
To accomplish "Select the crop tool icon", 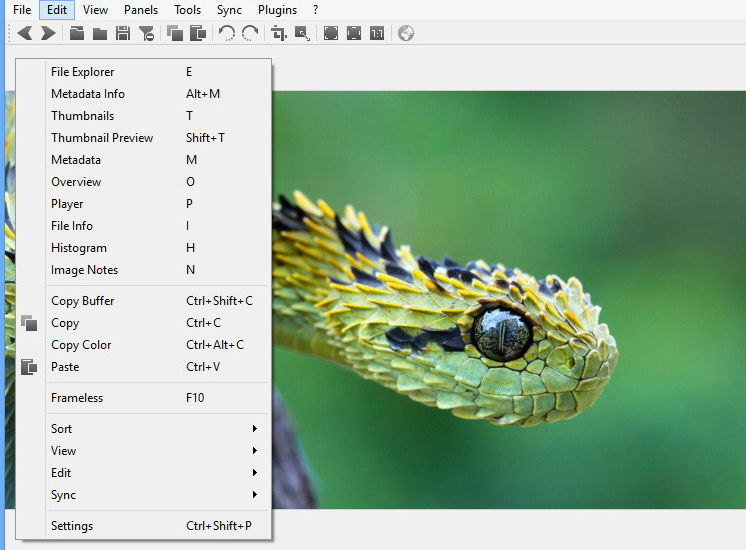I will pos(279,33).
